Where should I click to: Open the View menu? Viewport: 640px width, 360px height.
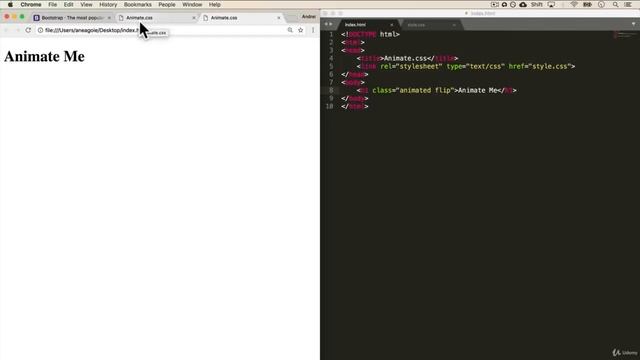point(86,4)
